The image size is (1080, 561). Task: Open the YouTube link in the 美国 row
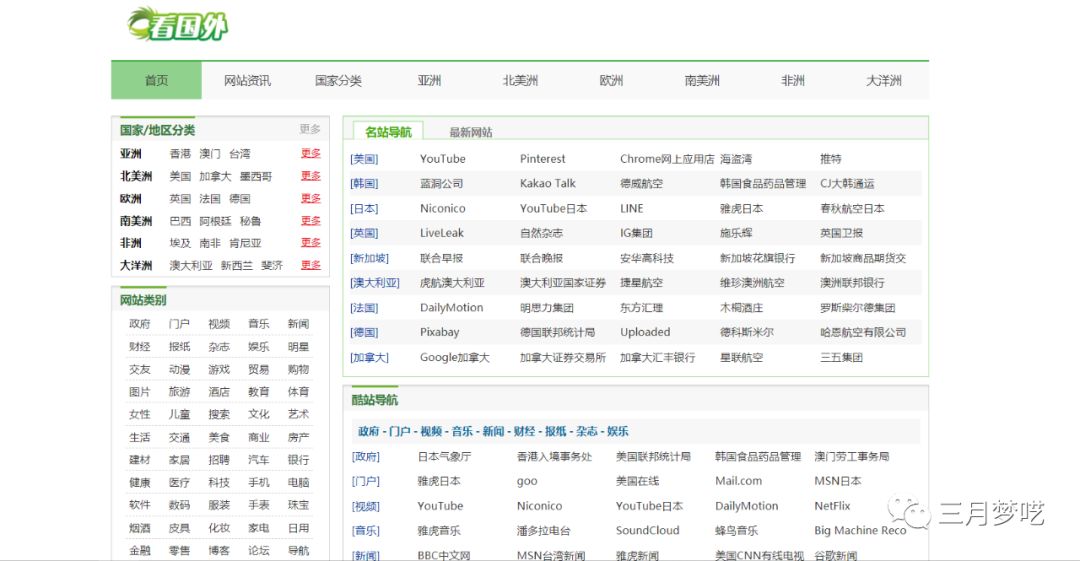[442, 159]
